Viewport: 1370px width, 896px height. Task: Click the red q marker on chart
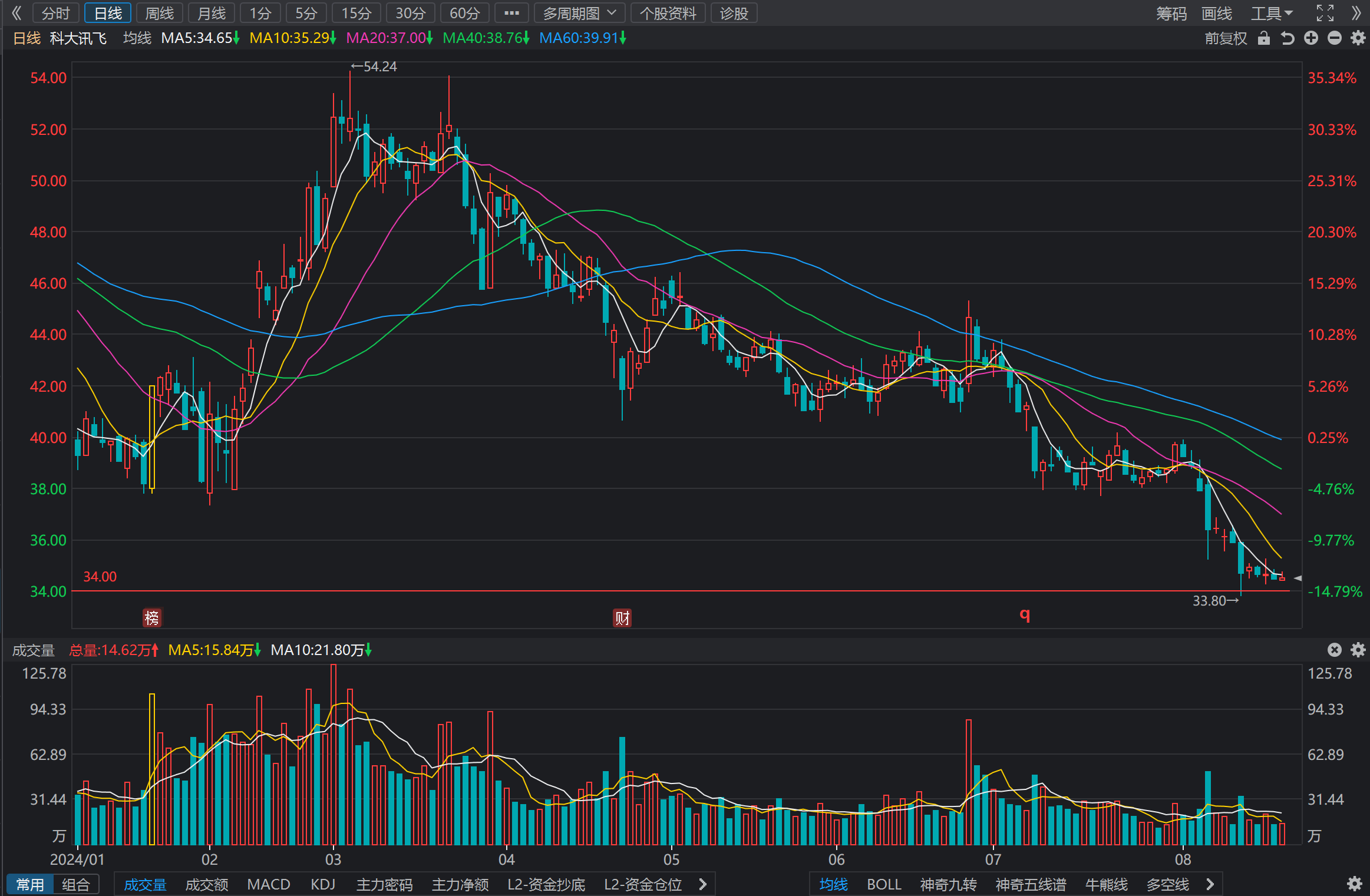coord(1025,615)
